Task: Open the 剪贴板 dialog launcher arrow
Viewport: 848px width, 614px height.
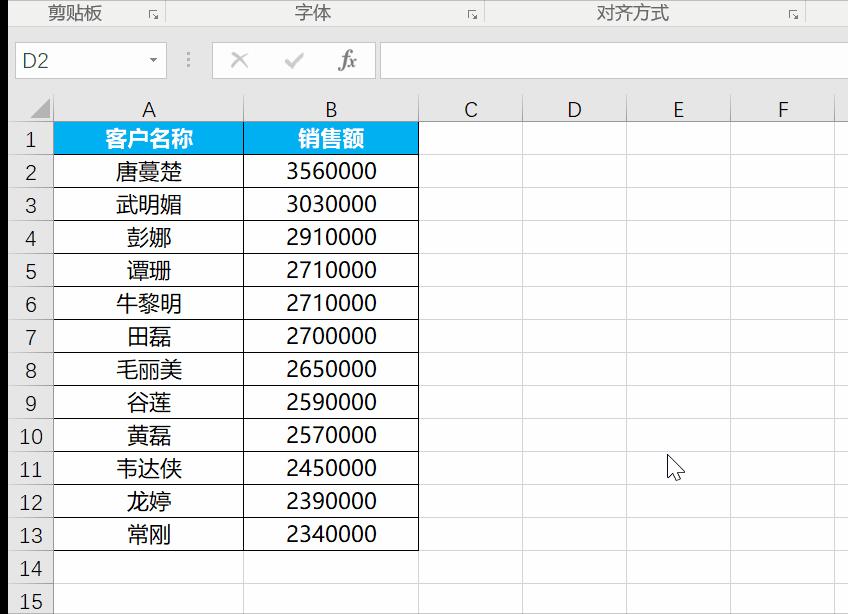Action: tap(152, 13)
